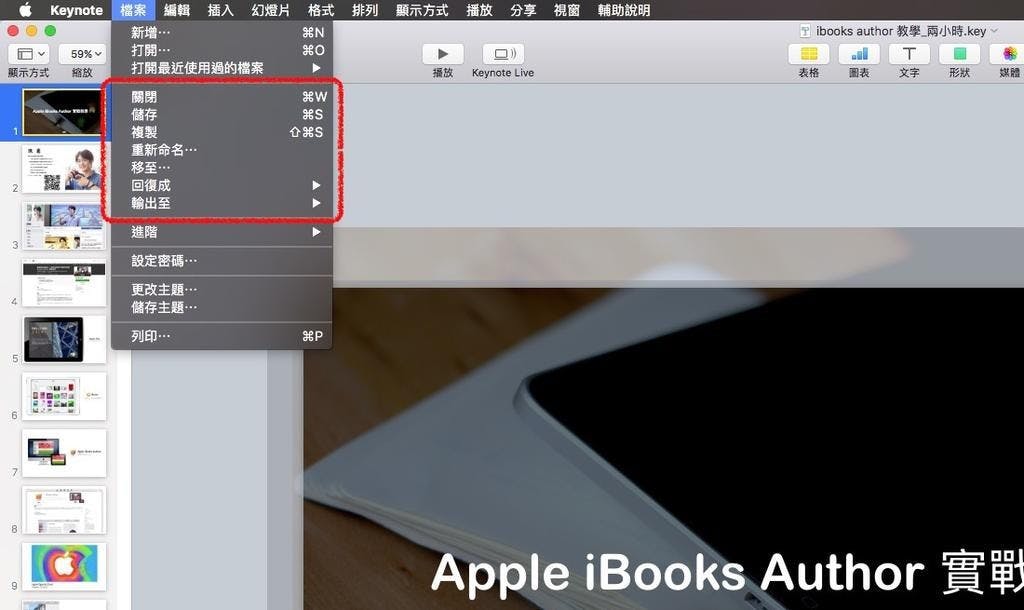Click the 播放 play toolbar button
1024x610 pixels.
[x=443, y=54]
